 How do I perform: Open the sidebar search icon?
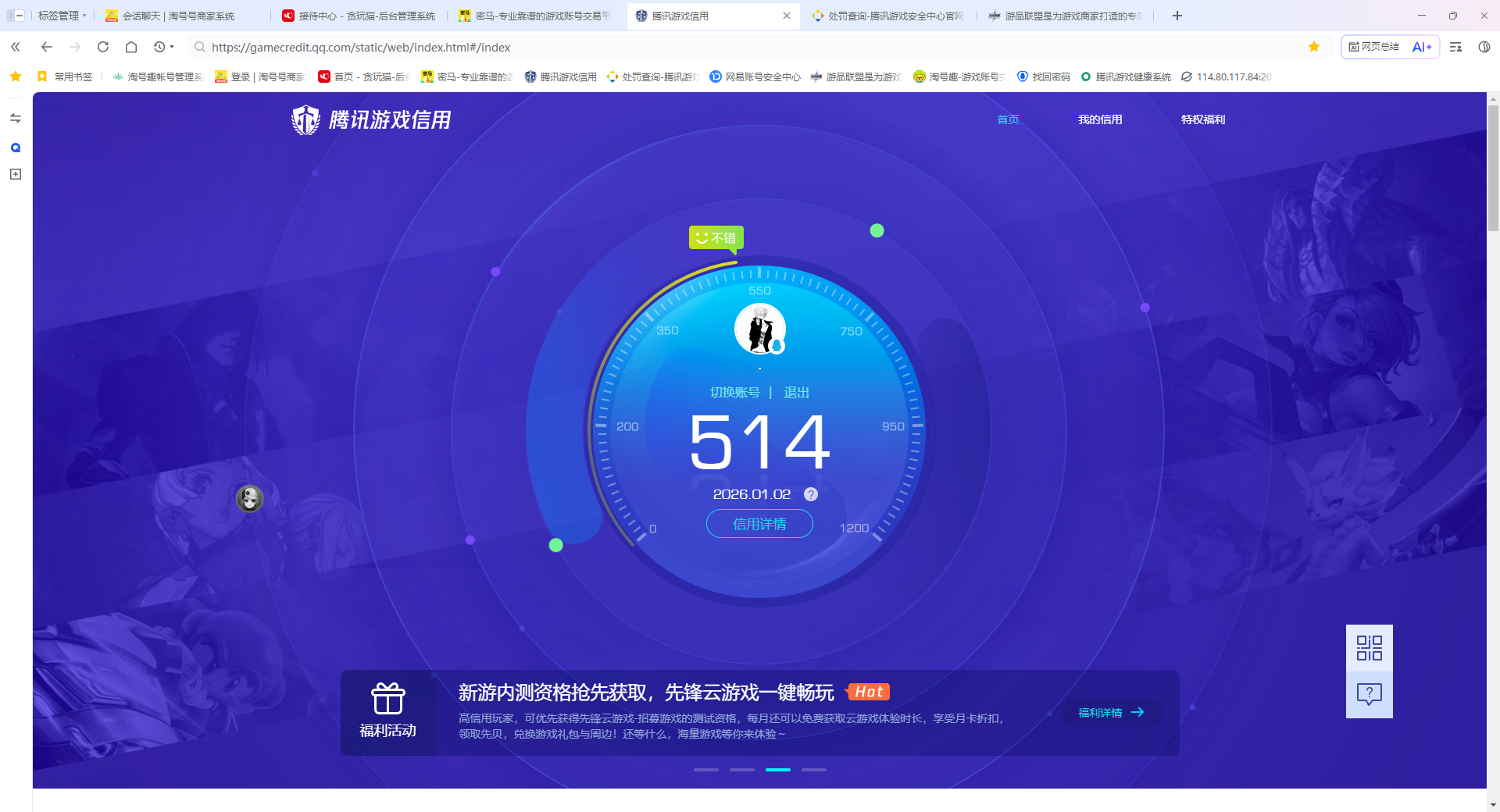tap(16, 148)
